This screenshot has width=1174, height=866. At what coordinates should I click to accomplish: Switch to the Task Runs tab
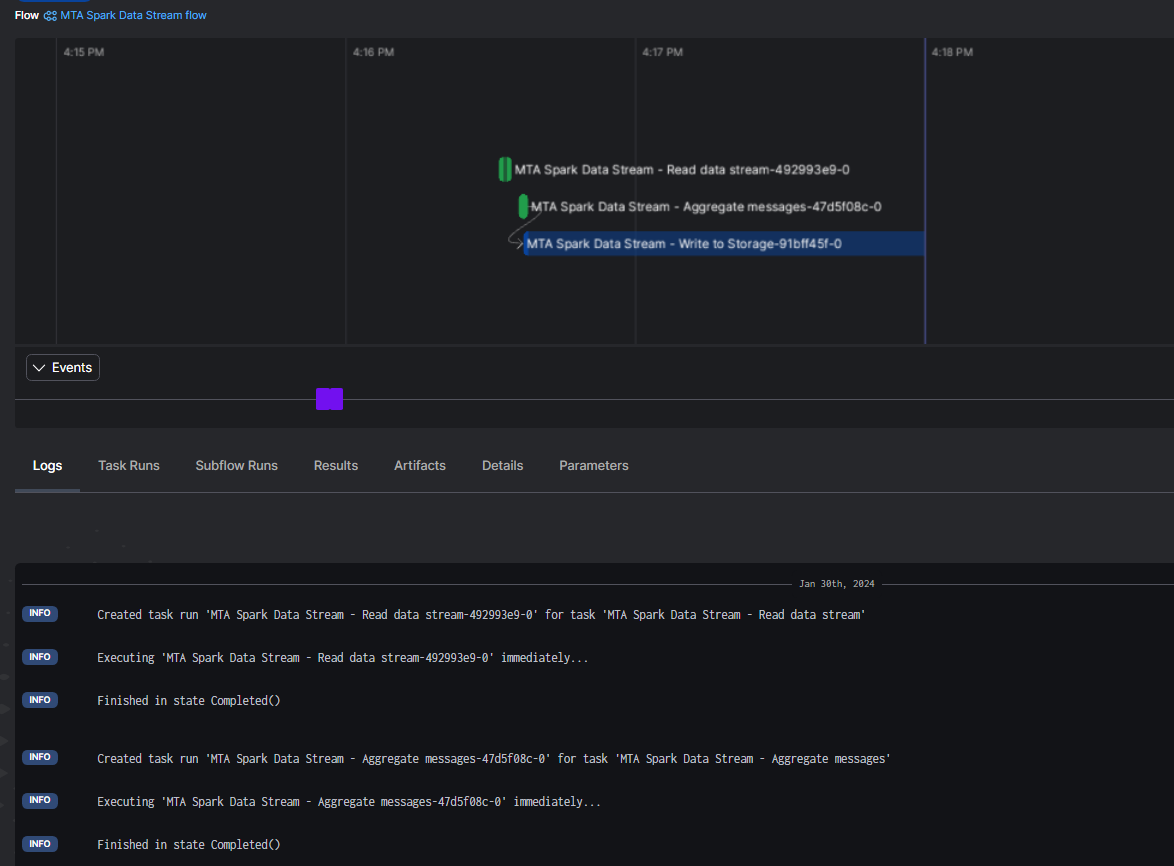click(129, 466)
